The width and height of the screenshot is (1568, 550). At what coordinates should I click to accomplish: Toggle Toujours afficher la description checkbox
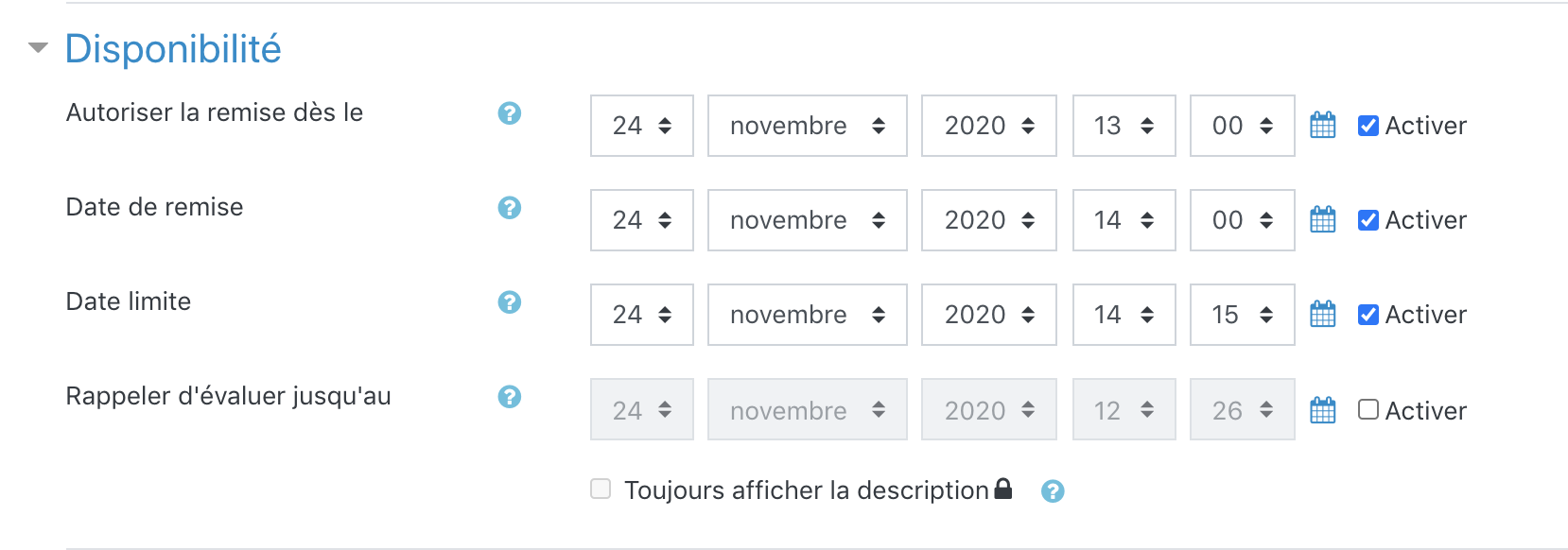[601, 489]
